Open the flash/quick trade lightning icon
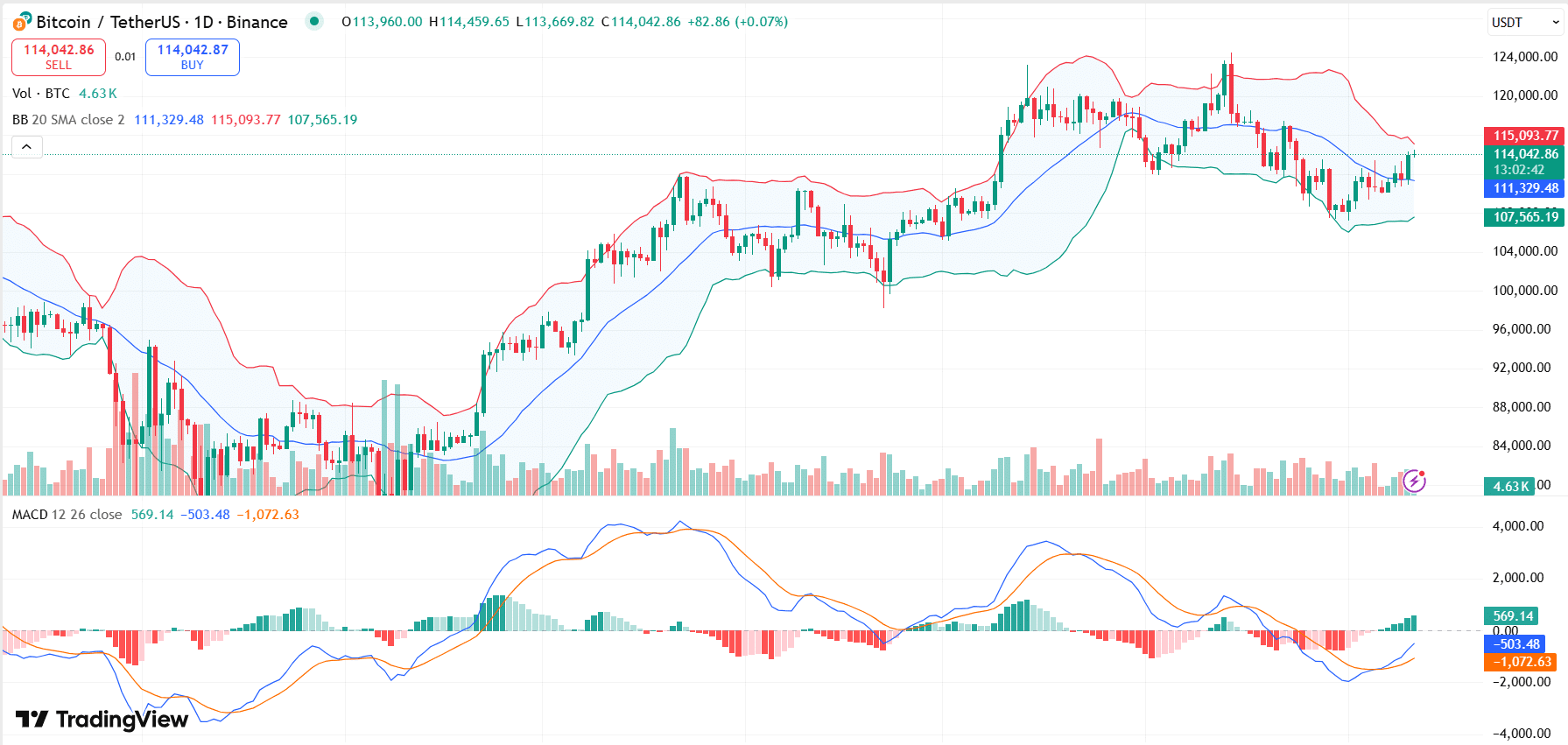Viewport: 1568px width, 745px height. pyautogui.click(x=1416, y=480)
